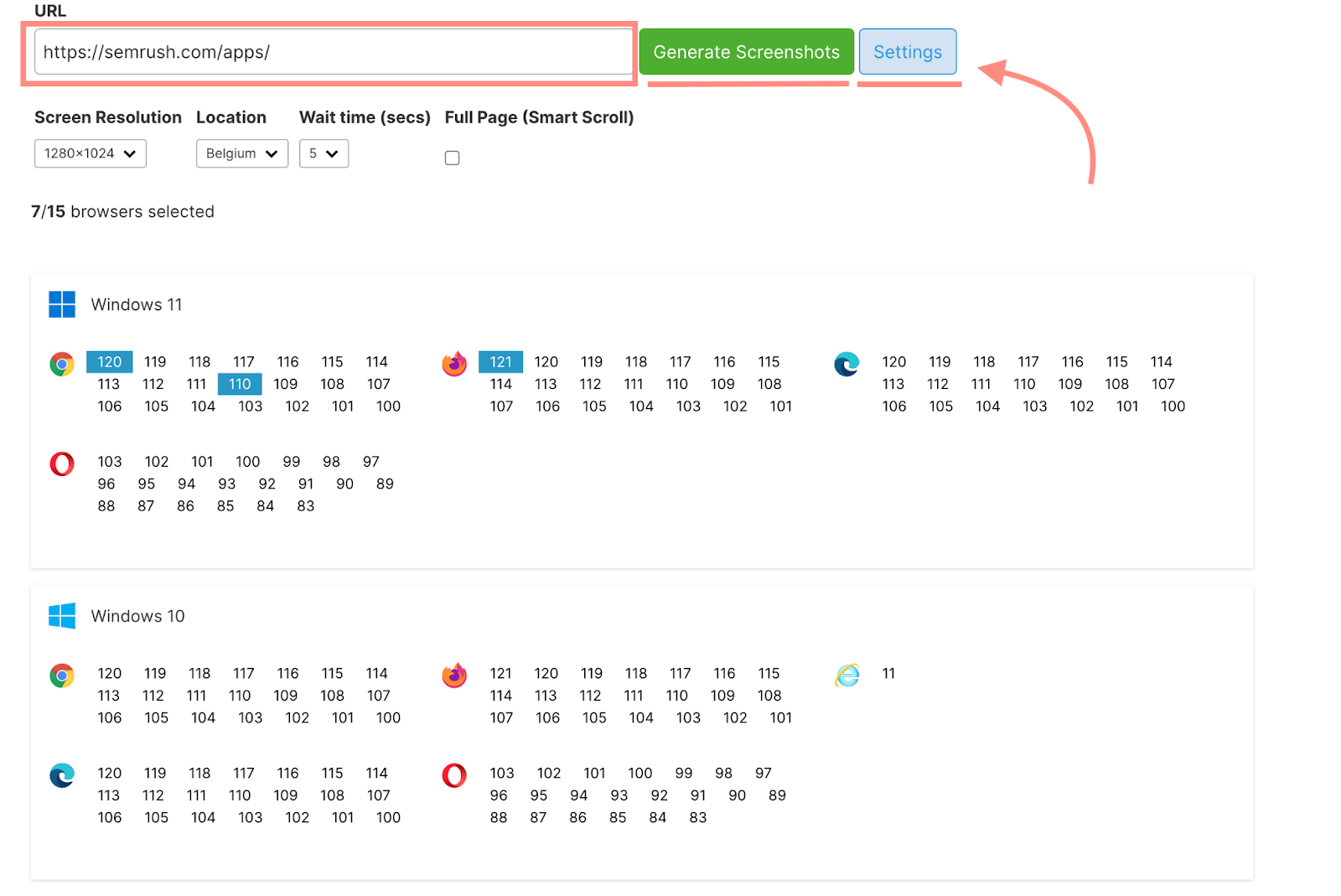Click the Opera icon under Windows 11
Viewport: 1341px width, 896px height.
tap(62, 464)
